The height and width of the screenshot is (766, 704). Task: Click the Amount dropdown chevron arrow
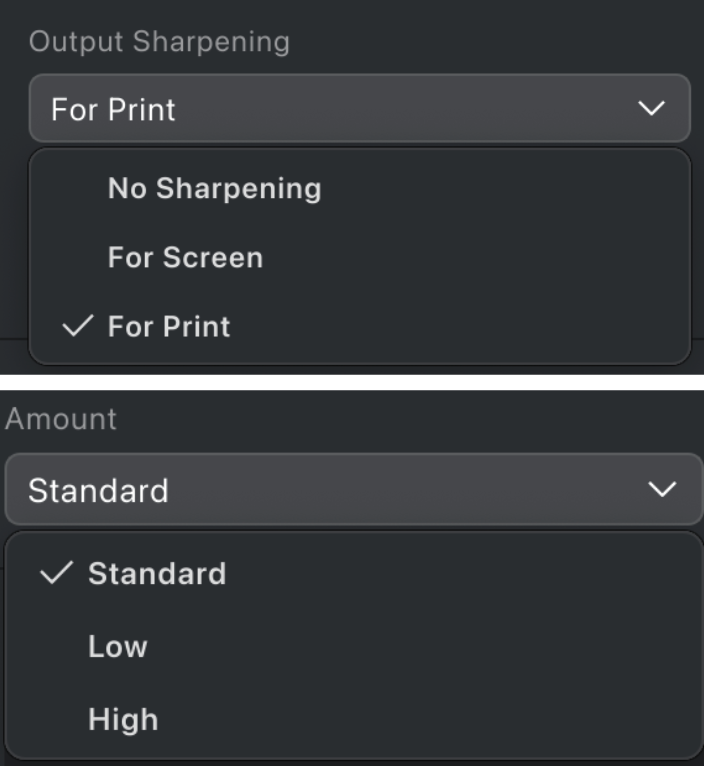[661, 489]
